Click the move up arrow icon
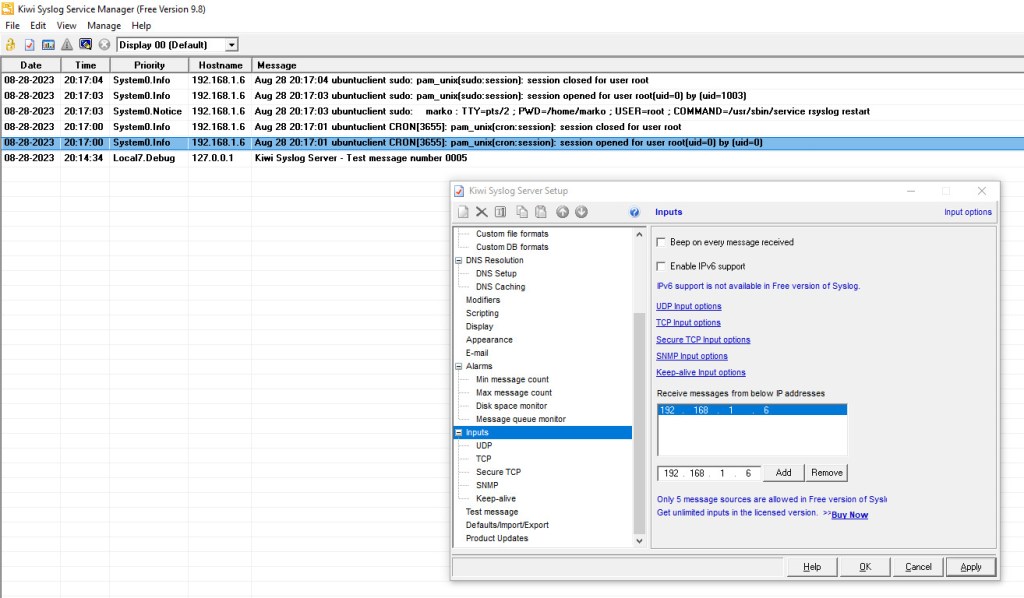The height and width of the screenshot is (598, 1024). (562, 212)
